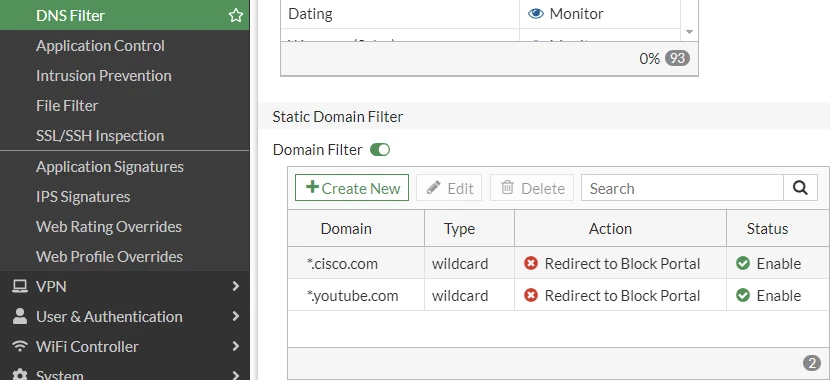Select the *.cisco.com domain row
830x380 pixels.
559,264
